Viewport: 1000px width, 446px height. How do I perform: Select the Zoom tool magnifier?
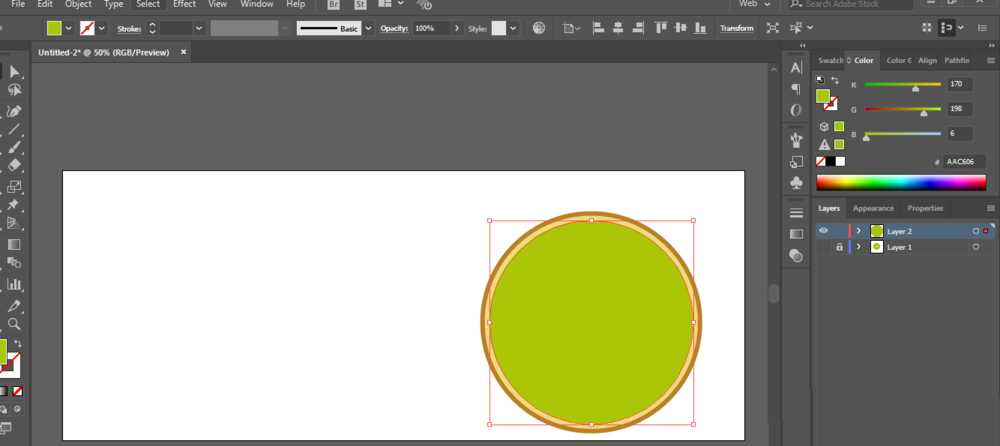pyautogui.click(x=14, y=324)
